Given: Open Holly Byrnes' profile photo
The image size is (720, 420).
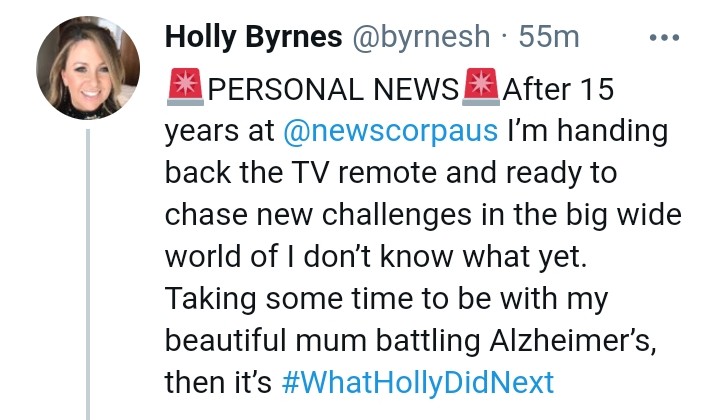Looking at the screenshot, I should pos(87,69).
